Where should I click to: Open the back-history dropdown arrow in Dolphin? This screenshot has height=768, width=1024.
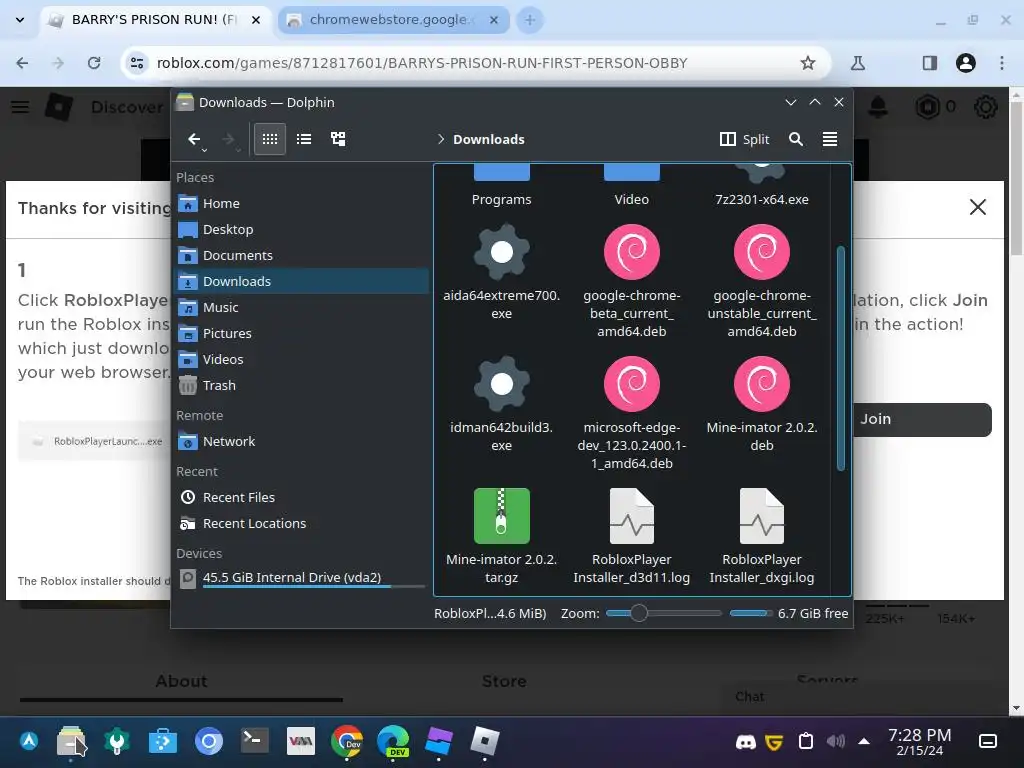pyautogui.click(x=204, y=151)
